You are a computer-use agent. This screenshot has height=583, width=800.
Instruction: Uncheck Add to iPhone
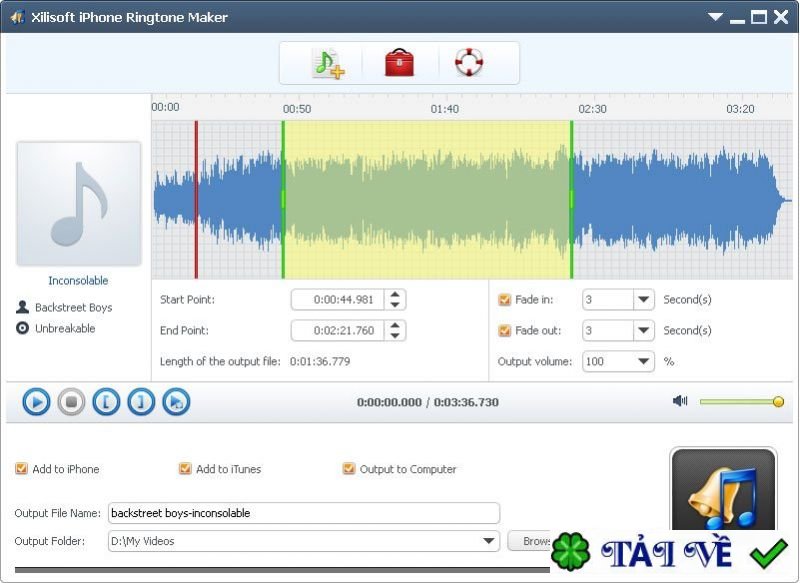click(x=21, y=469)
